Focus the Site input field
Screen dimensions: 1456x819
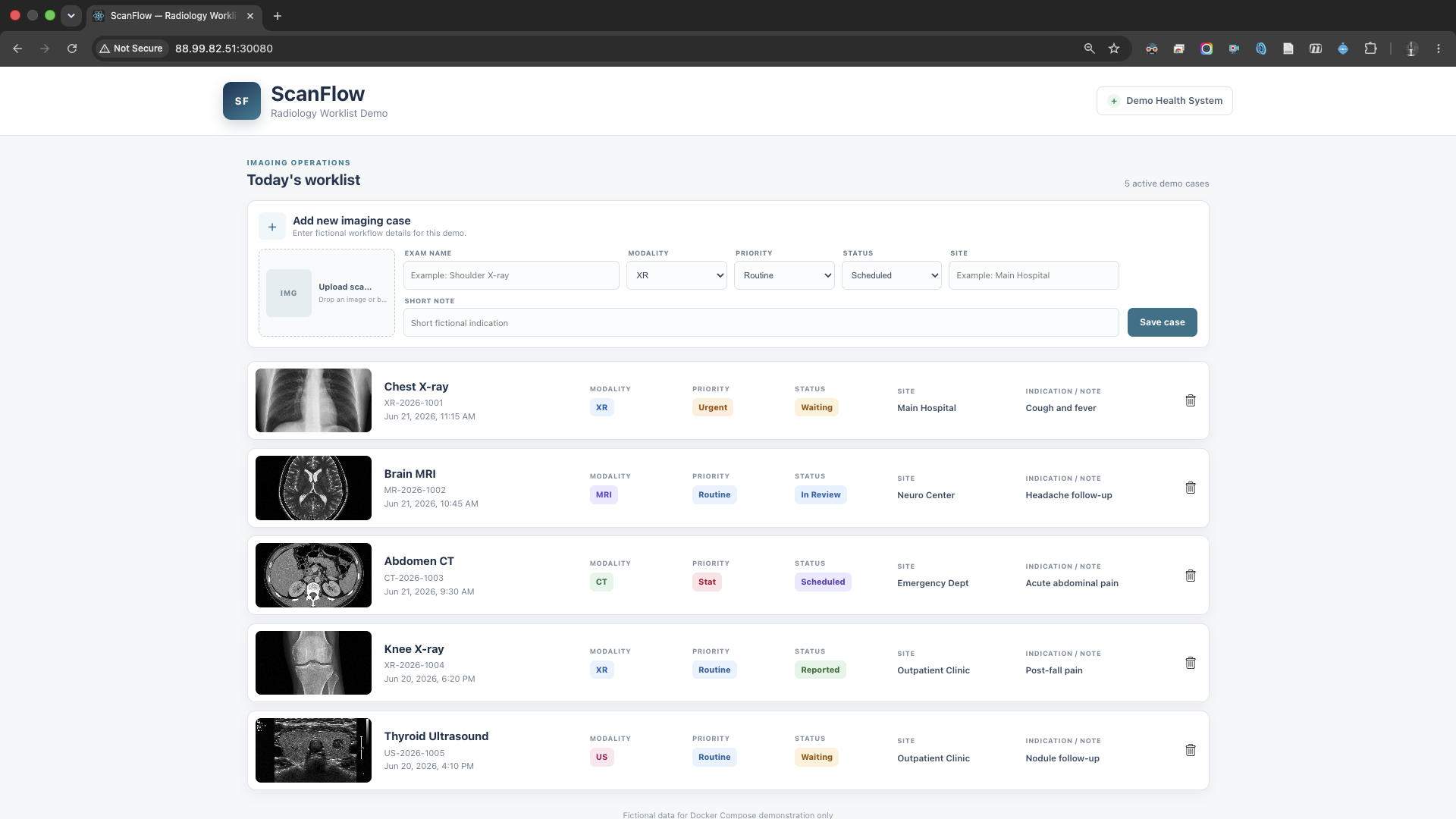[1034, 275]
